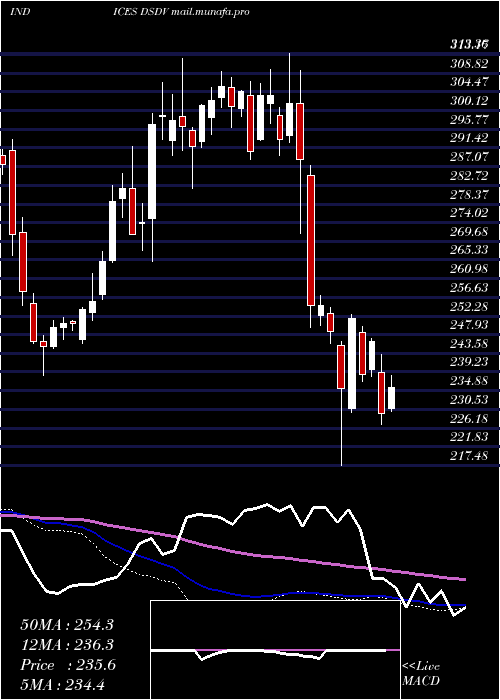Click the 247.93 price axis label
The height and width of the screenshot is (700, 500).
469,325
